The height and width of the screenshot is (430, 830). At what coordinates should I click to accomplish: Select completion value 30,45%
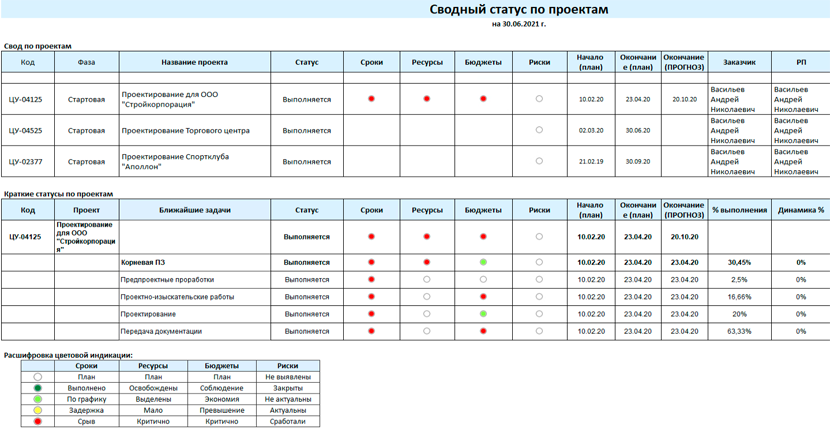(739, 262)
